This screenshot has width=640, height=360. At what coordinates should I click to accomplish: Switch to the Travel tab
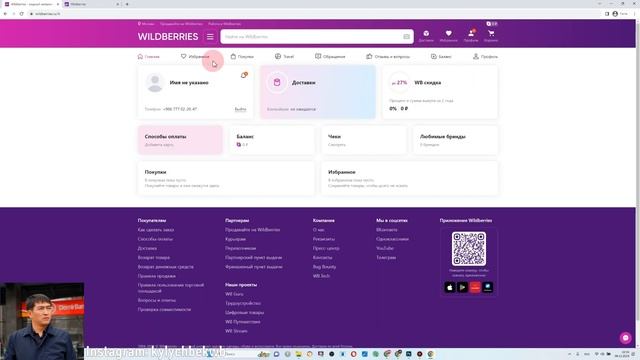point(284,56)
